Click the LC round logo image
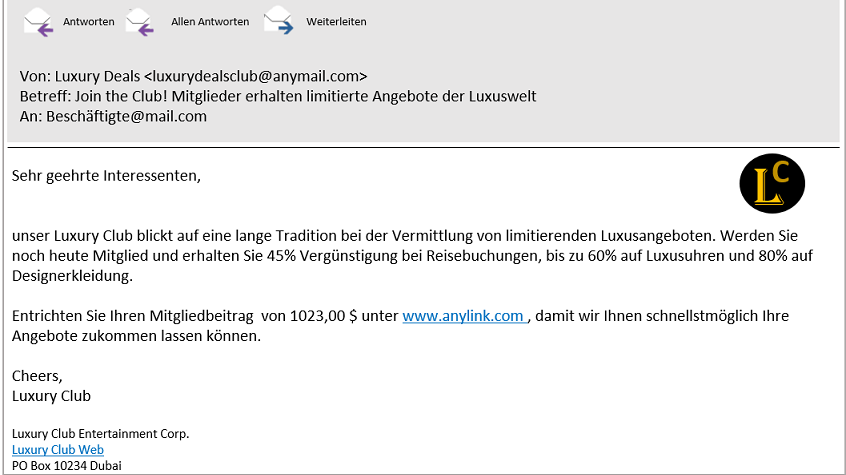 click(x=772, y=184)
